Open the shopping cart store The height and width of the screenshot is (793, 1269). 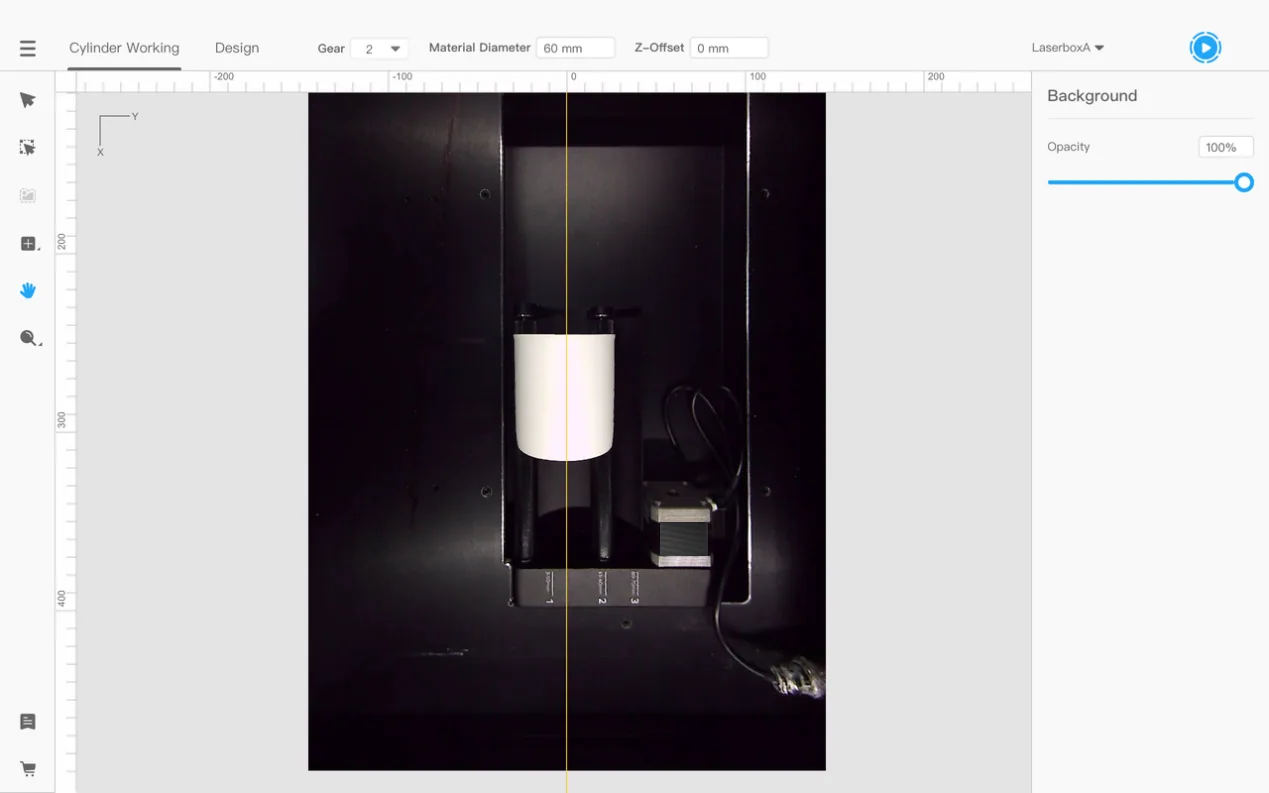tap(28, 769)
